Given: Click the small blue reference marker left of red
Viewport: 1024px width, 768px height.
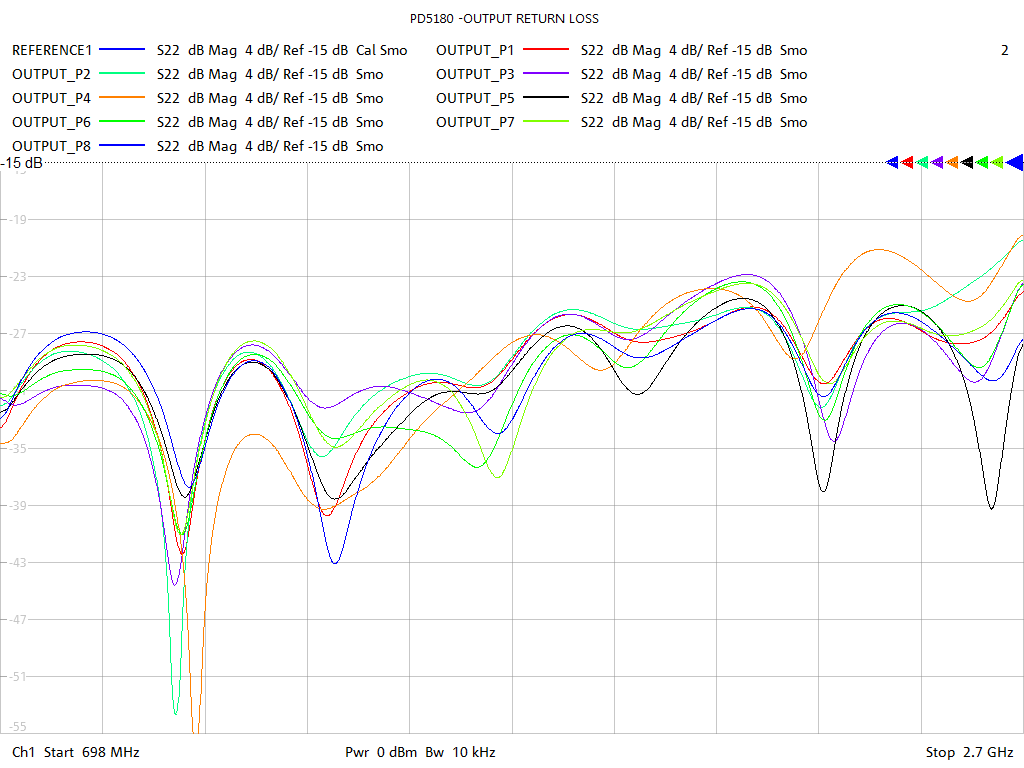Looking at the screenshot, I should click(892, 163).
